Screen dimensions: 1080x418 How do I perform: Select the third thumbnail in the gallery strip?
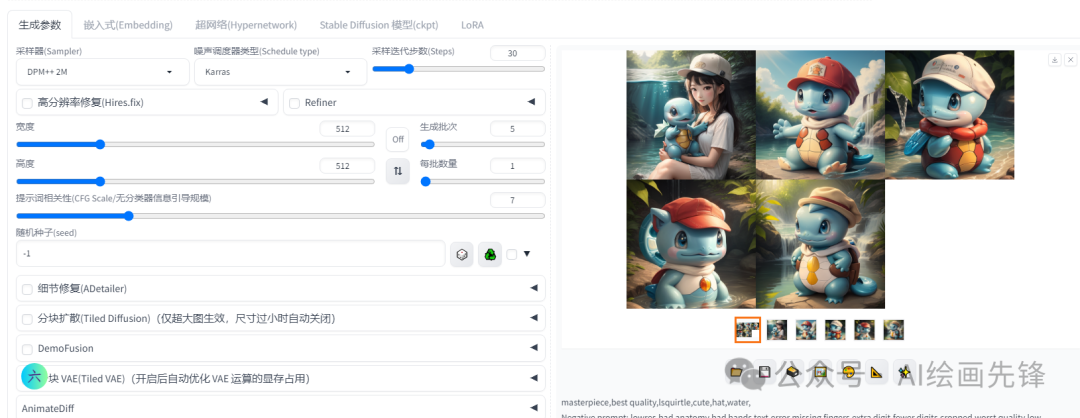806,330
